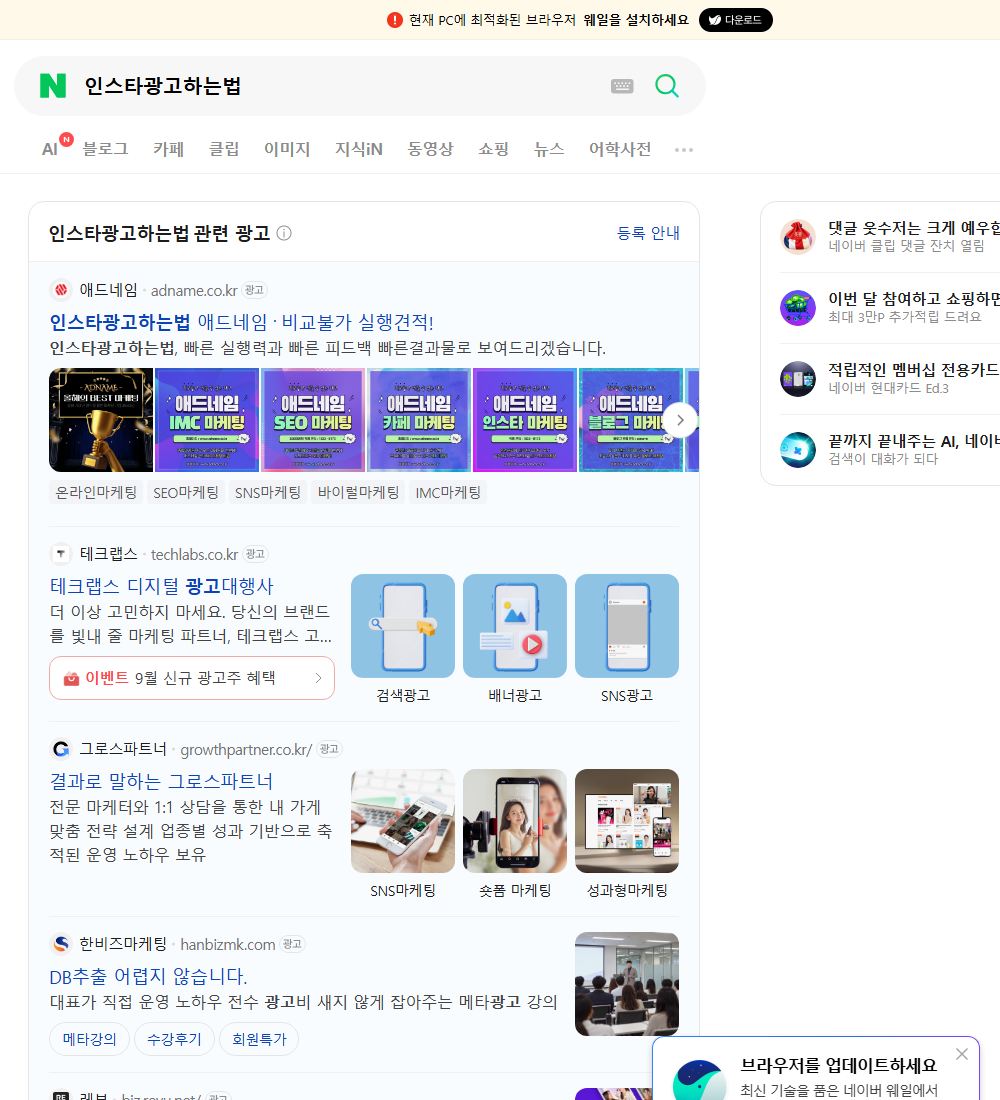Open the 애드네임 IMC 마케팅 thumbnail
This screenshot has height=1100, width=1000.
coord(207,420)
